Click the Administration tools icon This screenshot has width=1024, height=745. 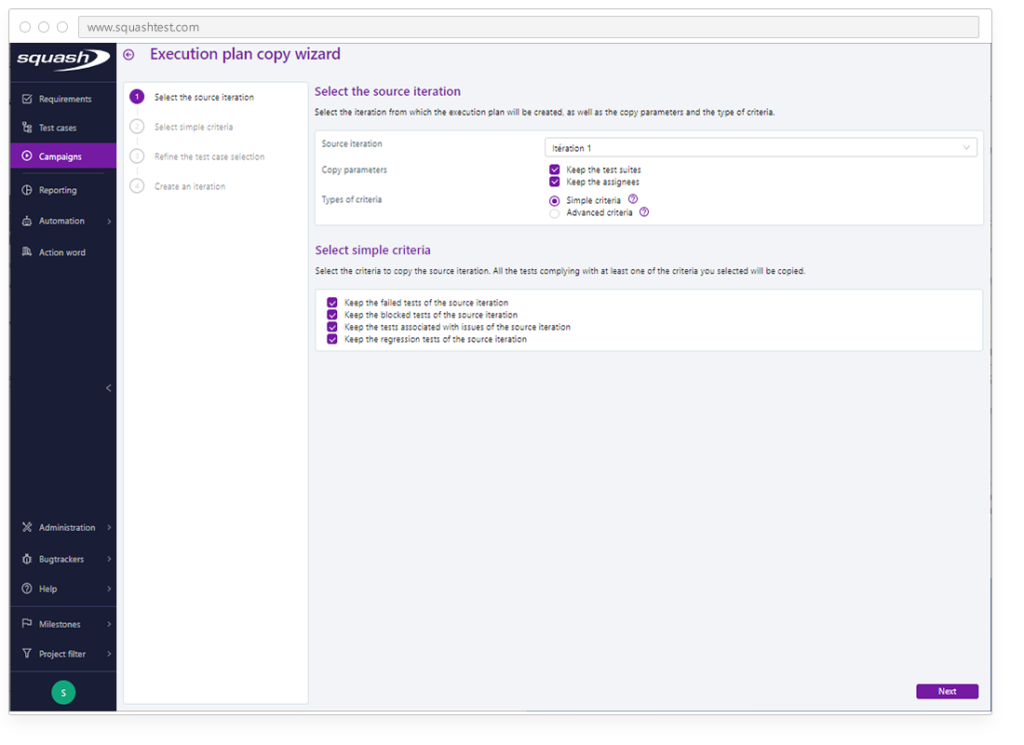[x=27, y=527]
